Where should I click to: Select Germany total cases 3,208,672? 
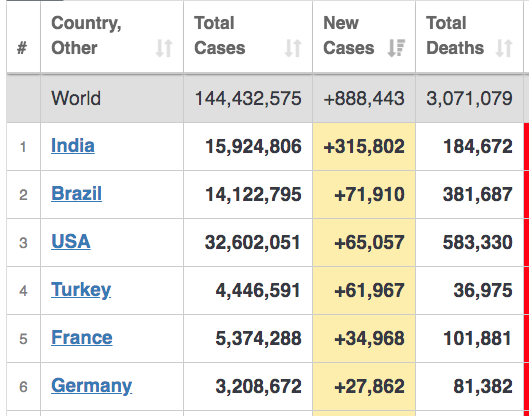(x=258, y=386)
